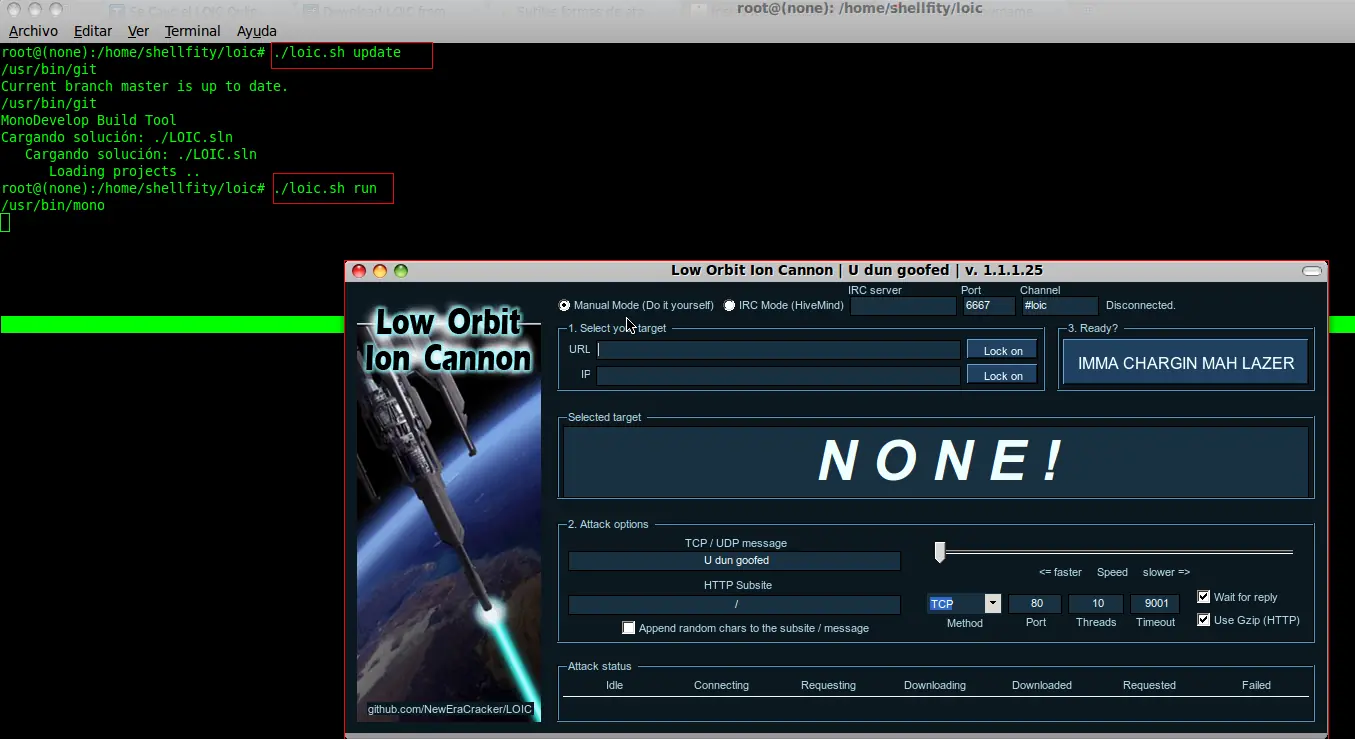Open the Ver menu in terminal

pos(138,31)
